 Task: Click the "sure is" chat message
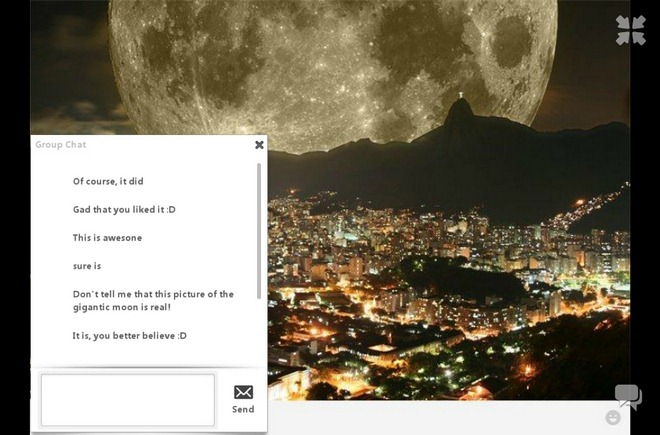87,266
